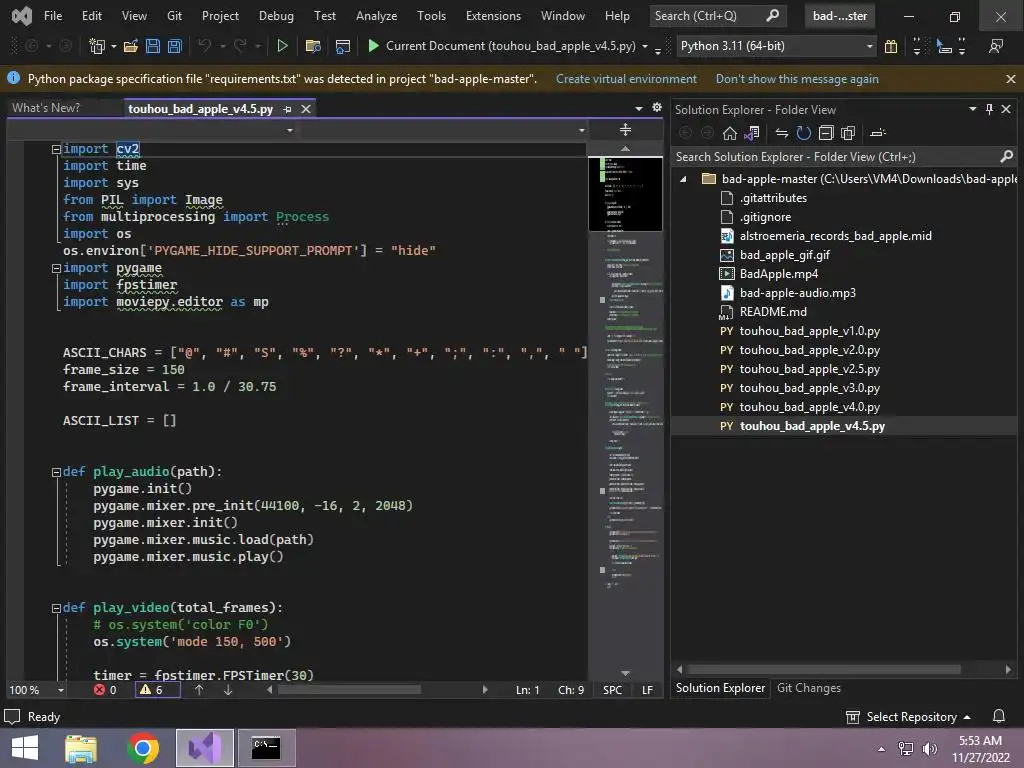This screenshot has width=1024, height=768.
Task: Dismiss the requirements.txt info bar
Action: [1010, 79]
